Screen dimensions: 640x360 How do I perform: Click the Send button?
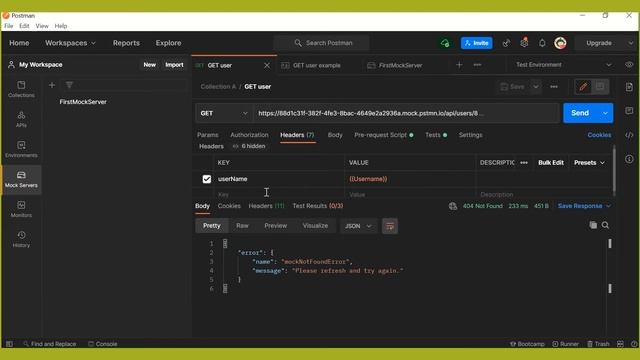tap(580, 113)
